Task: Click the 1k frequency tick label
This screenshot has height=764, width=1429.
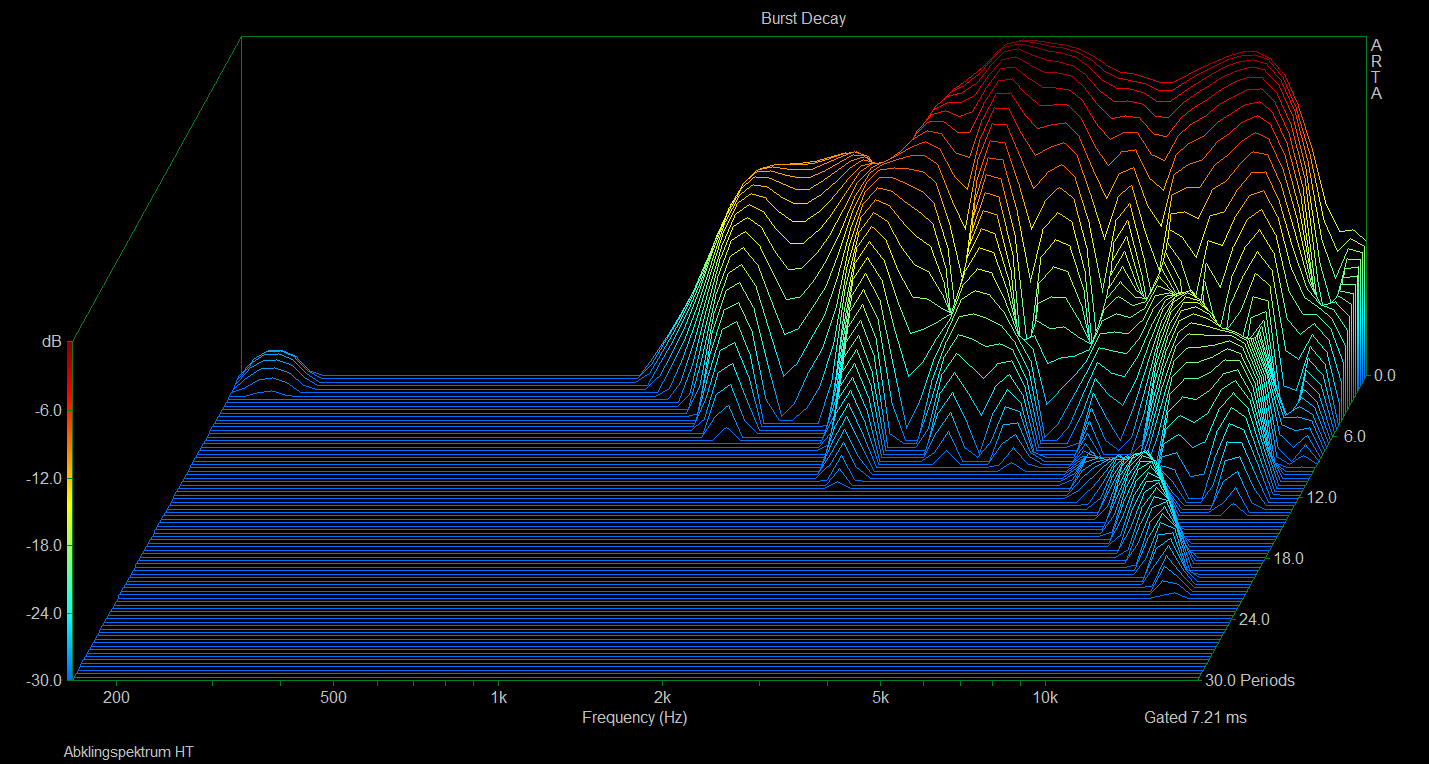Action: pos(498,697)
